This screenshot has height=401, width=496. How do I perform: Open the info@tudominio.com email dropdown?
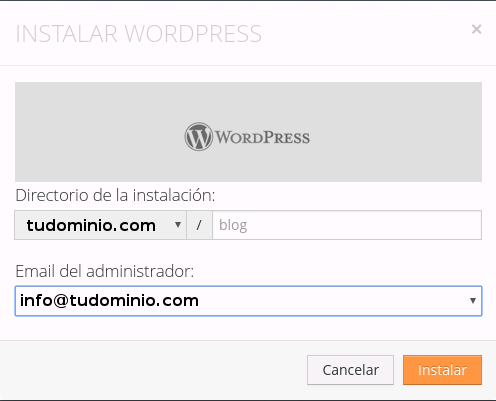[x=248, y=301]
